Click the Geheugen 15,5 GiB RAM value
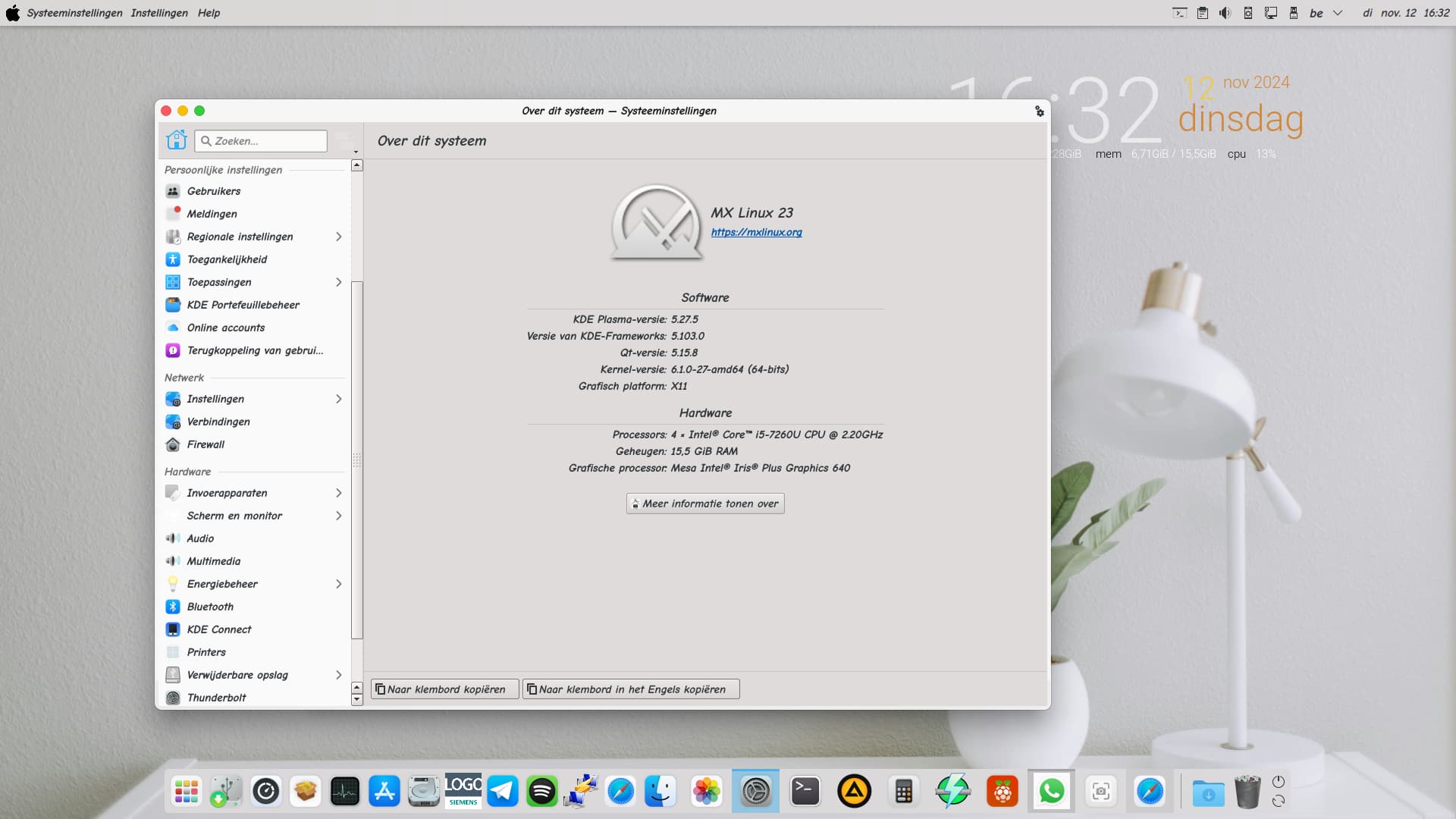The width and height of the screenshot is (1456, 819). click(x=704, y=451)
